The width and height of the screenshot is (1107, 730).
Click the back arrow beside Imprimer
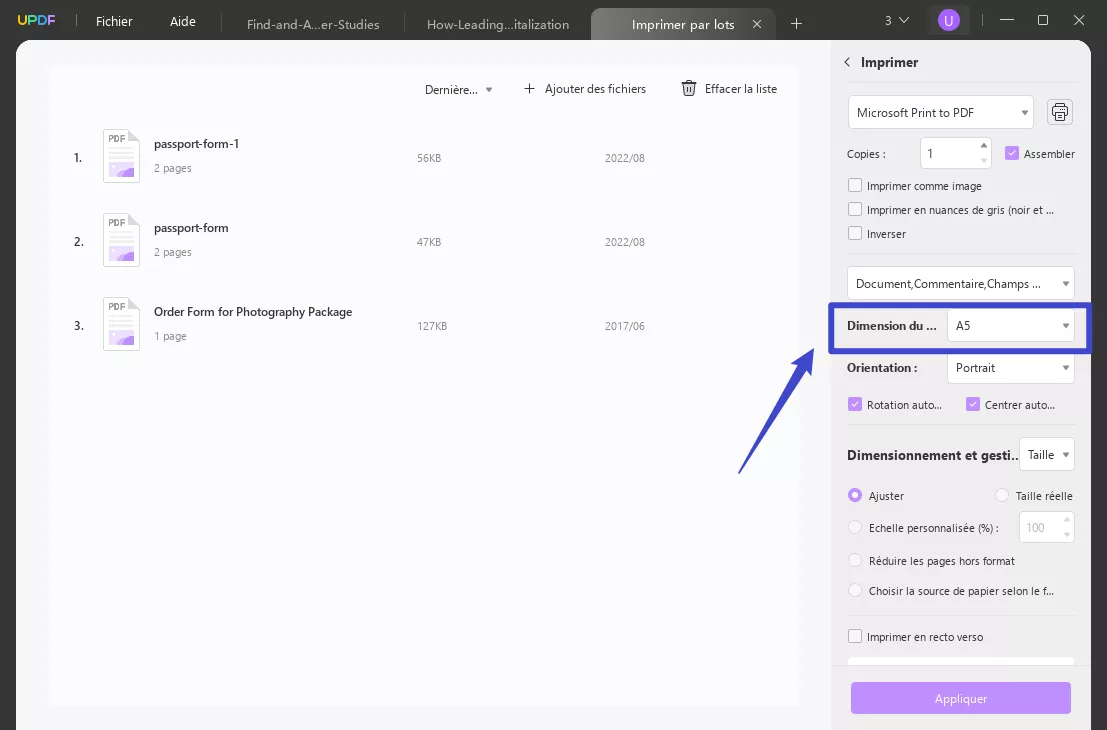(847, 62)
